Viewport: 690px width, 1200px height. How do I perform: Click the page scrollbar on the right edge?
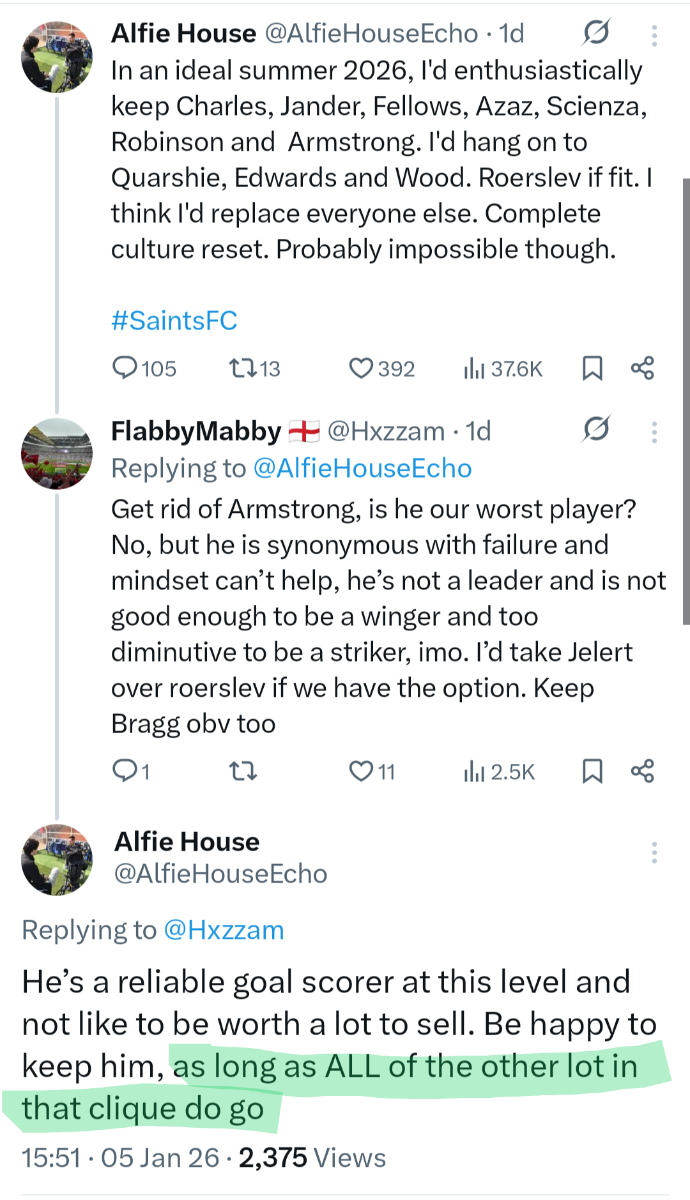click(x=685, y=400)
